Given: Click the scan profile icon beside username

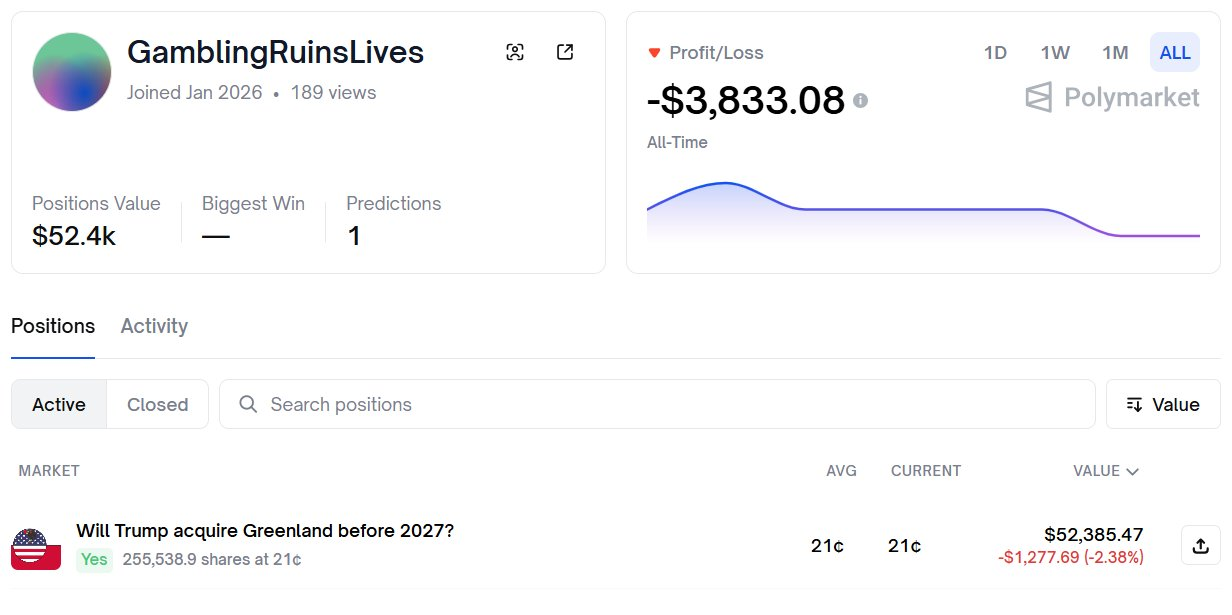Looking at the screenshot, I should click(515, 53).
